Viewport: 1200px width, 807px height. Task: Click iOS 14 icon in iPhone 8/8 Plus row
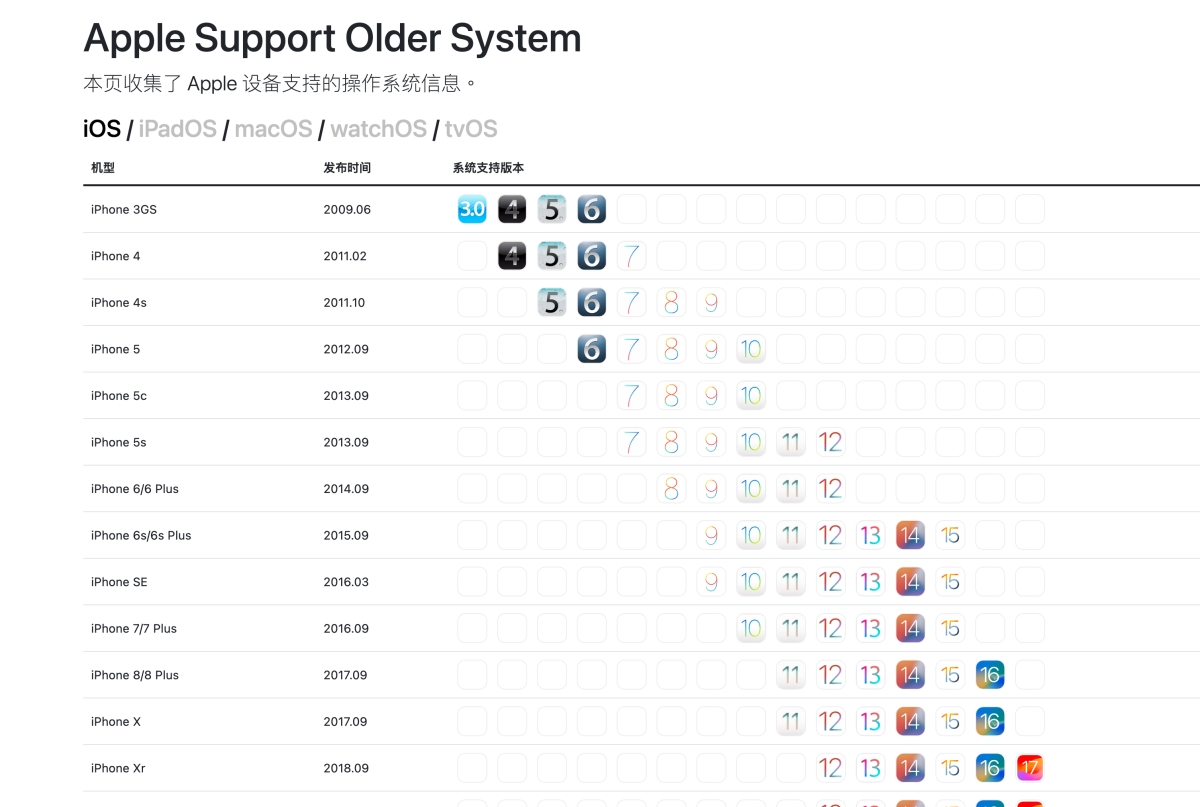click(910, 675)
